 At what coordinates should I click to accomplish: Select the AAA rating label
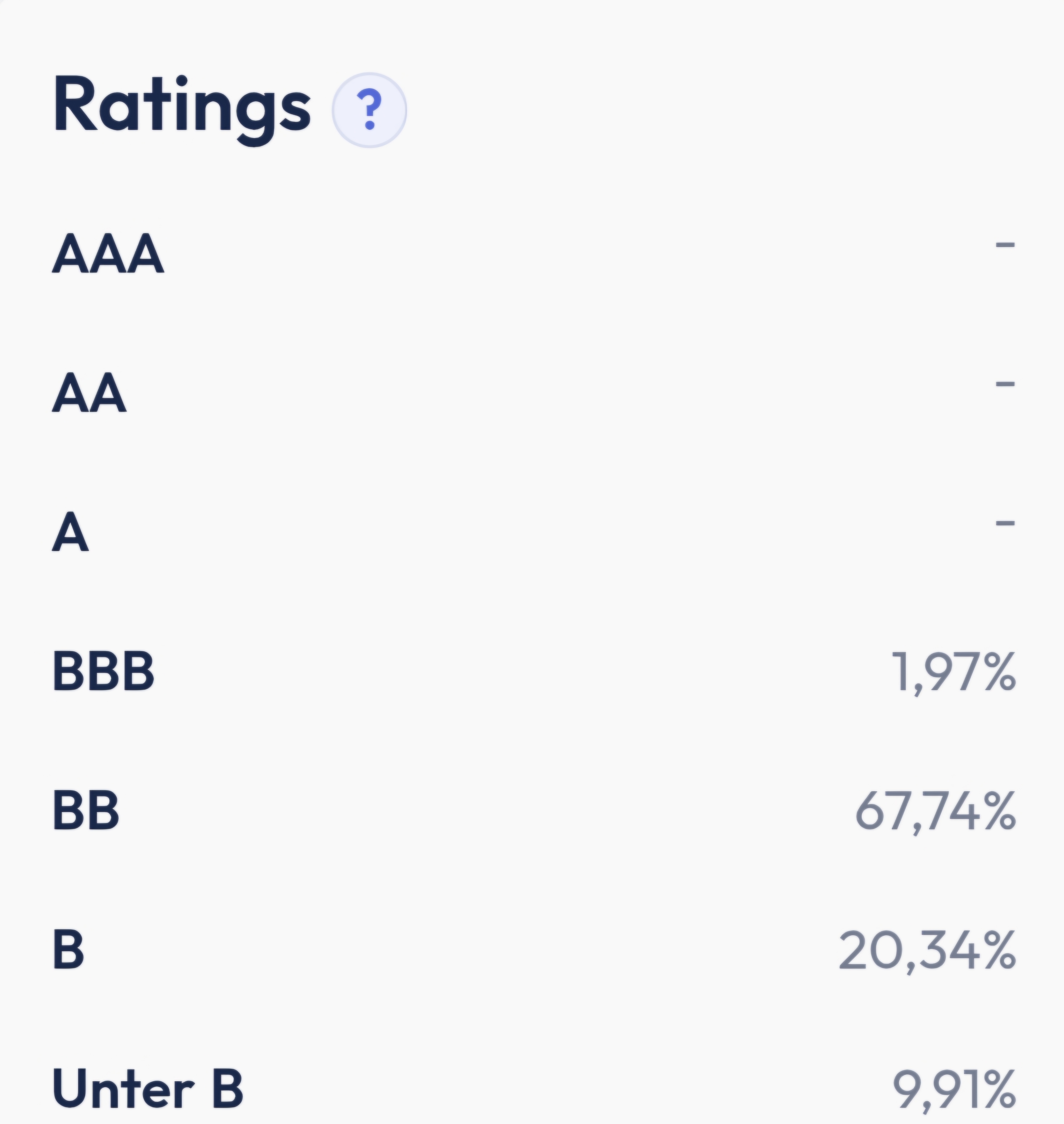click(x=108, y=253)
